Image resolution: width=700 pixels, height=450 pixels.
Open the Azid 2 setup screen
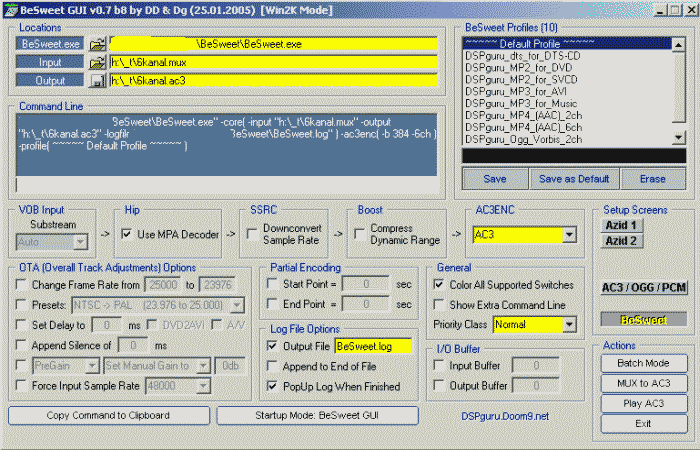622,241
